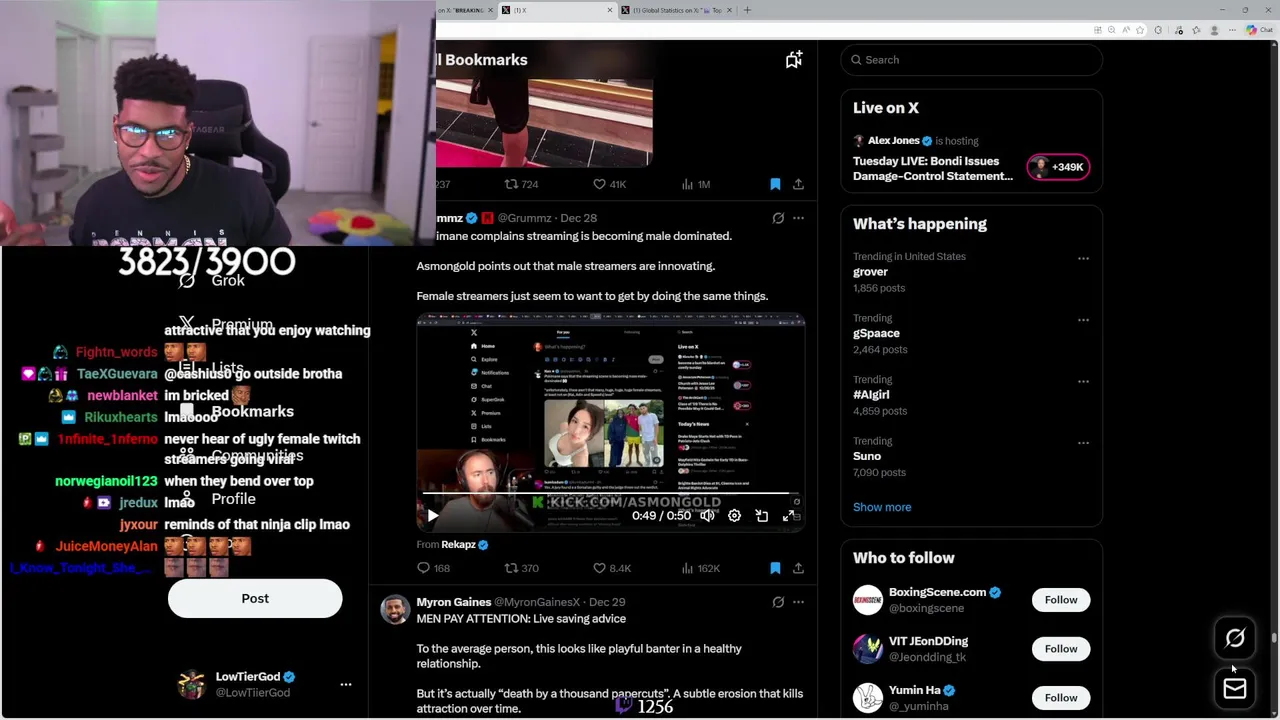Viewport: 1280px width, 720px height.
Task: Open video settings gear
Action: tap(734, 516)
